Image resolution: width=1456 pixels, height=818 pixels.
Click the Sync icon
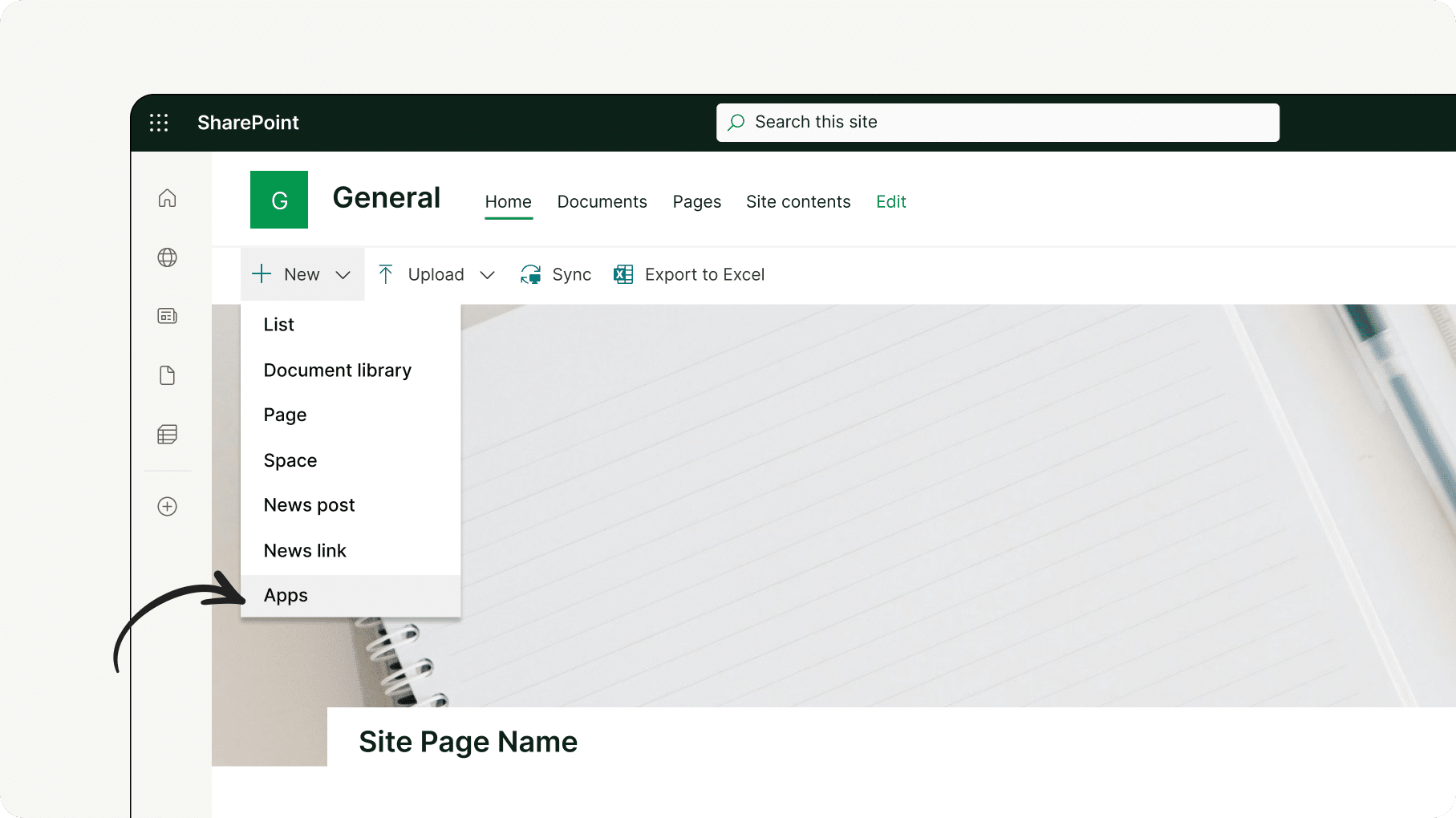pos(530,274)
